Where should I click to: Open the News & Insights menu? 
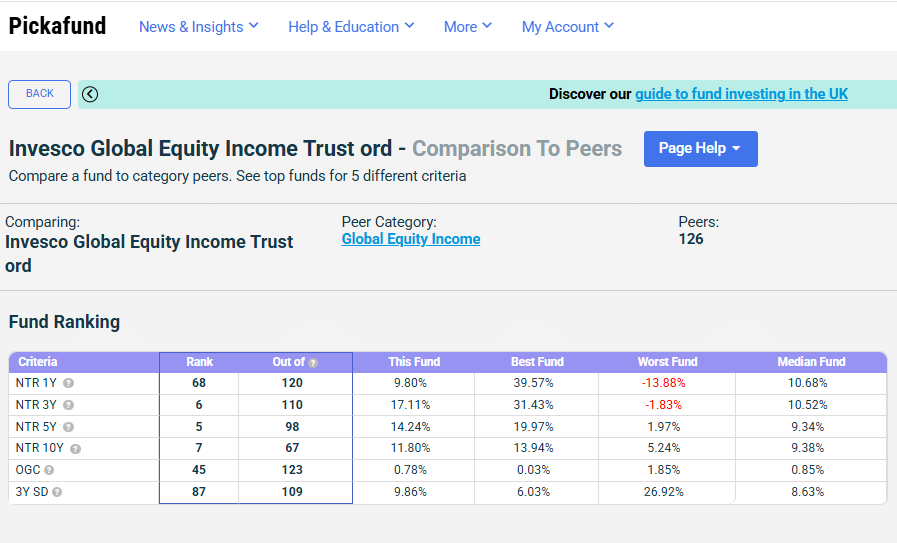point(199,27)
